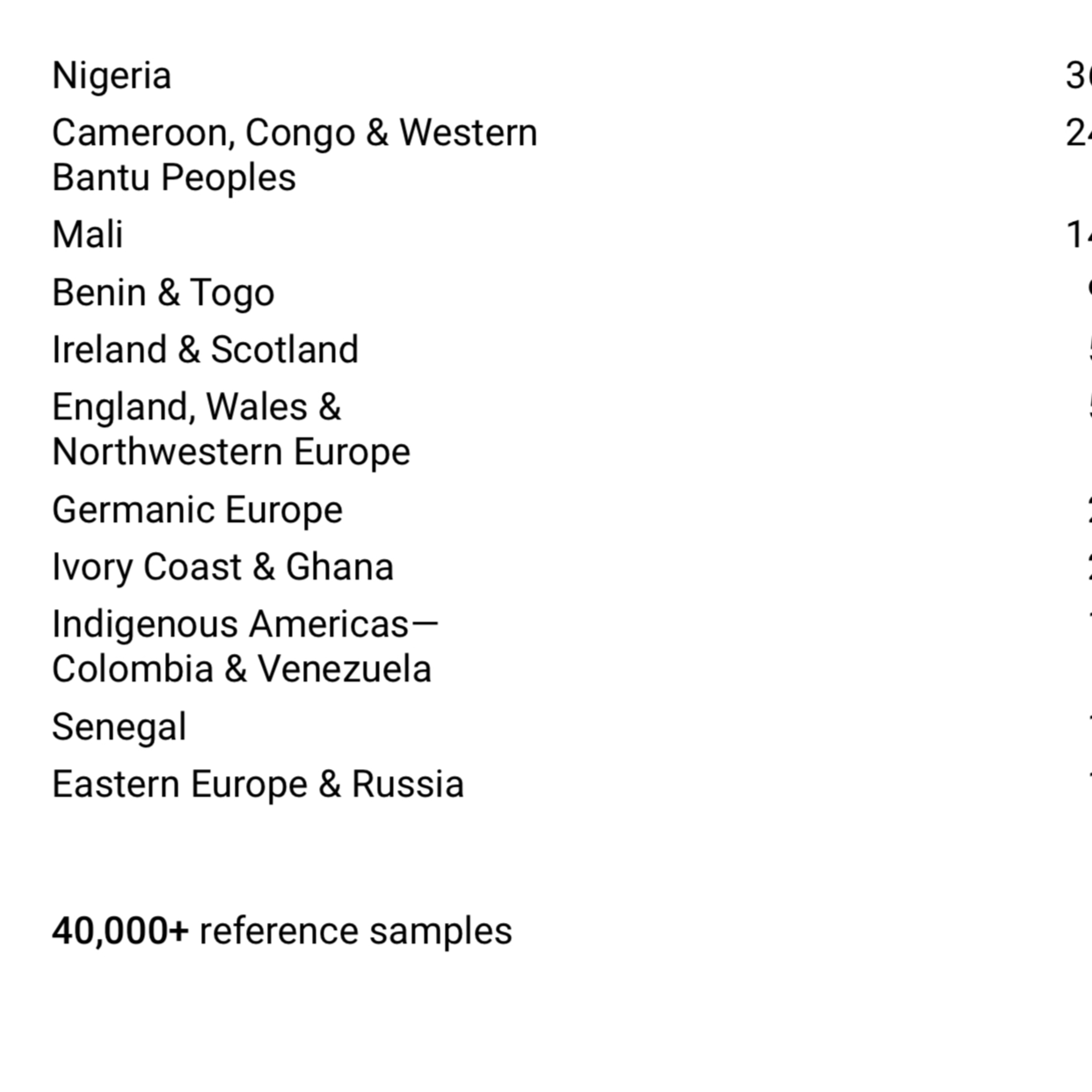
Task: Open Cameroon, Congo & Western Bantu Peoples entry
Action: pos(294,155)
